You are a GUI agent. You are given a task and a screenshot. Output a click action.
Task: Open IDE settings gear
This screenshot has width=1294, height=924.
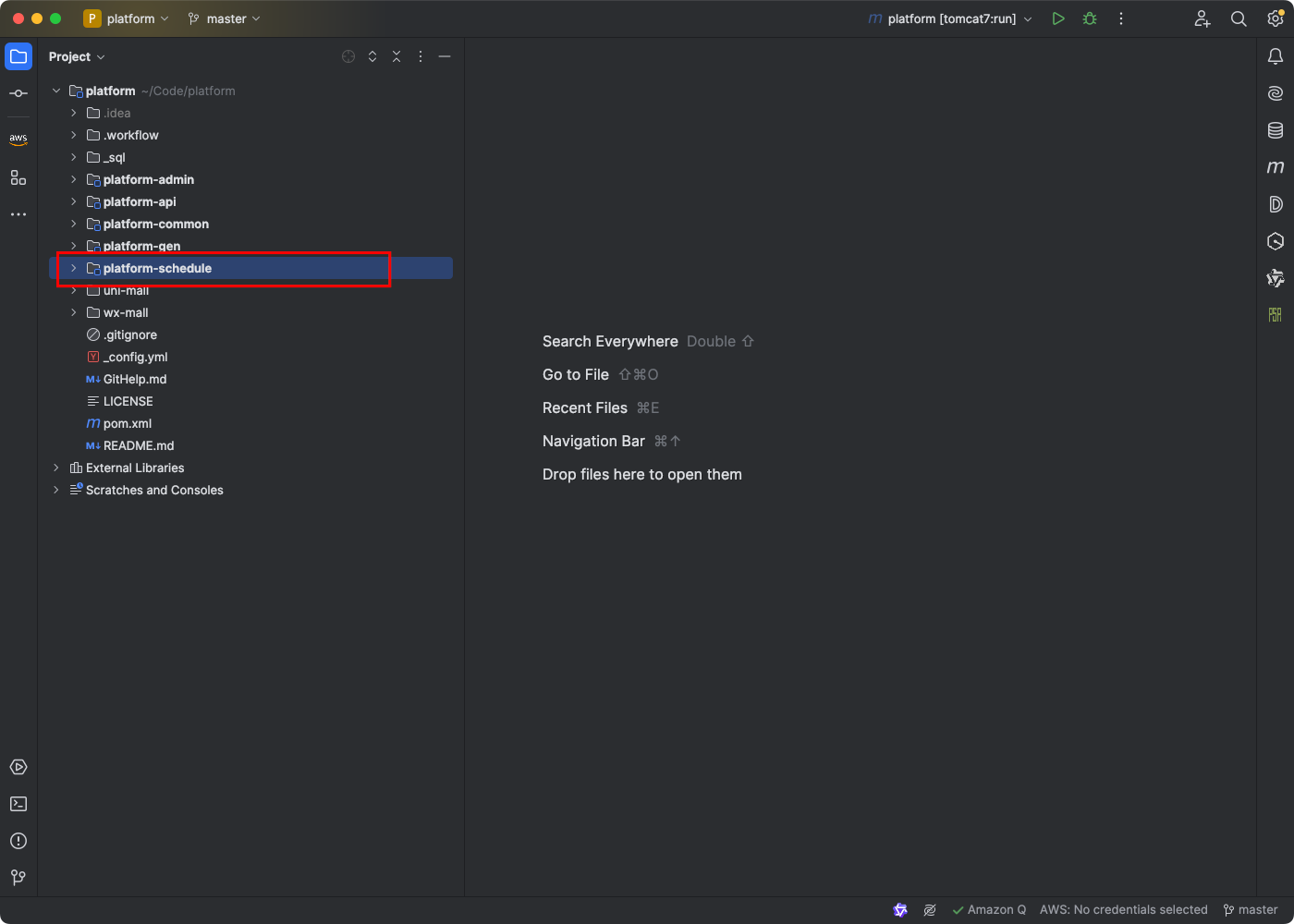[1276, 18]
